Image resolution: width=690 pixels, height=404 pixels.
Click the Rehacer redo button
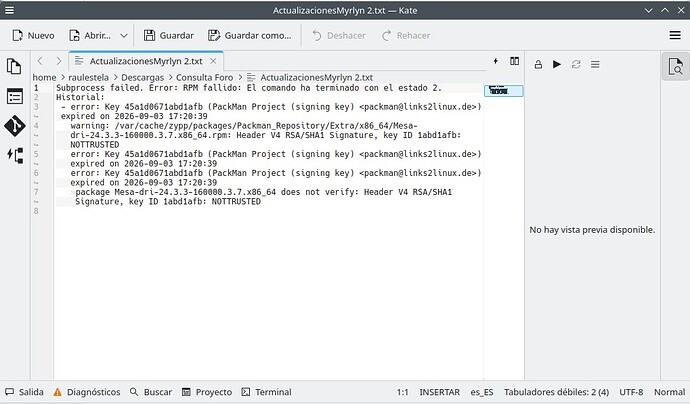pos(406,36)
